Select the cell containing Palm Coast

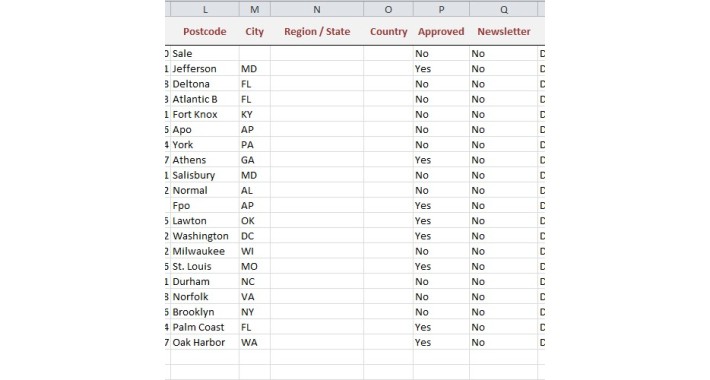[x=205, y=327]
